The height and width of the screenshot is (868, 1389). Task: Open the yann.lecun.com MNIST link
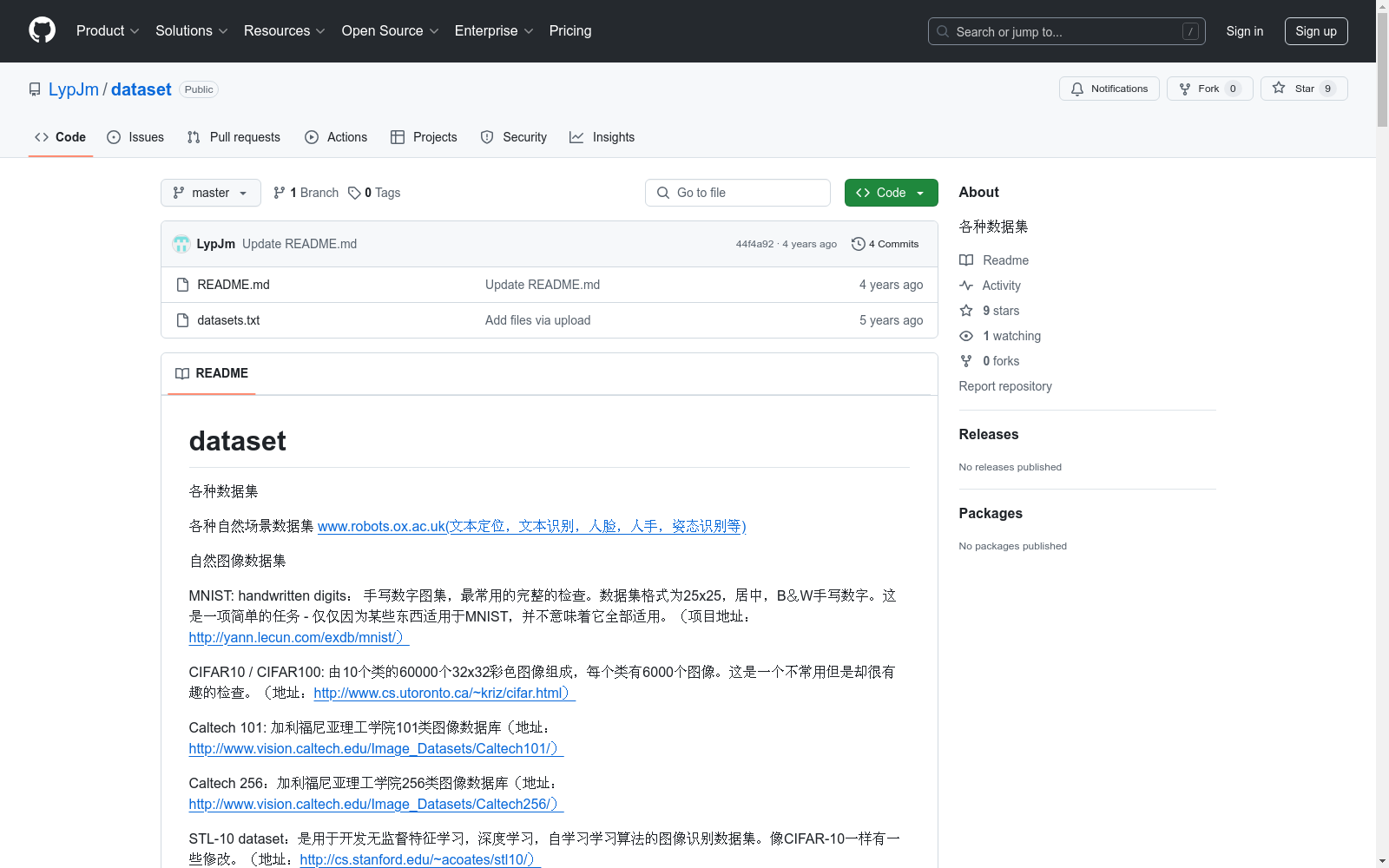(299, 637)
